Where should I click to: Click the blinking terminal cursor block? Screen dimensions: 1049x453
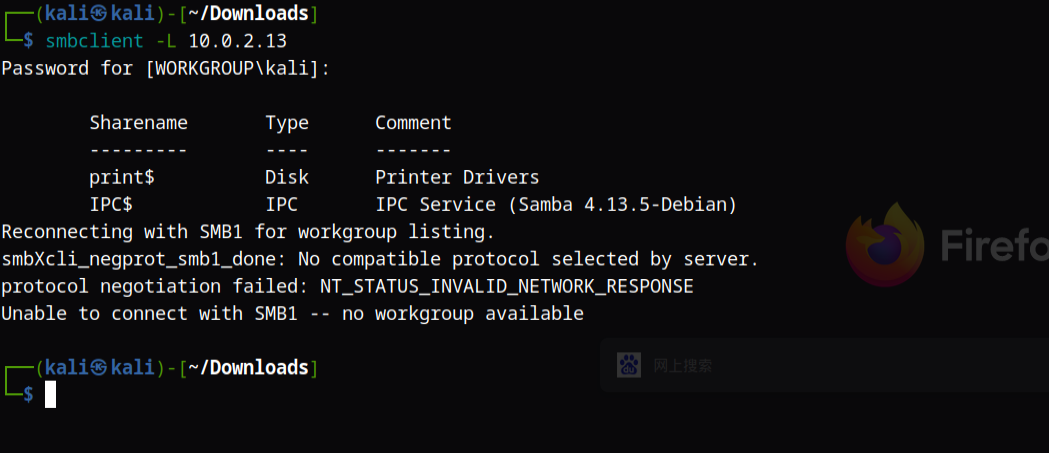pyautogui.click(x=50, y=395)
